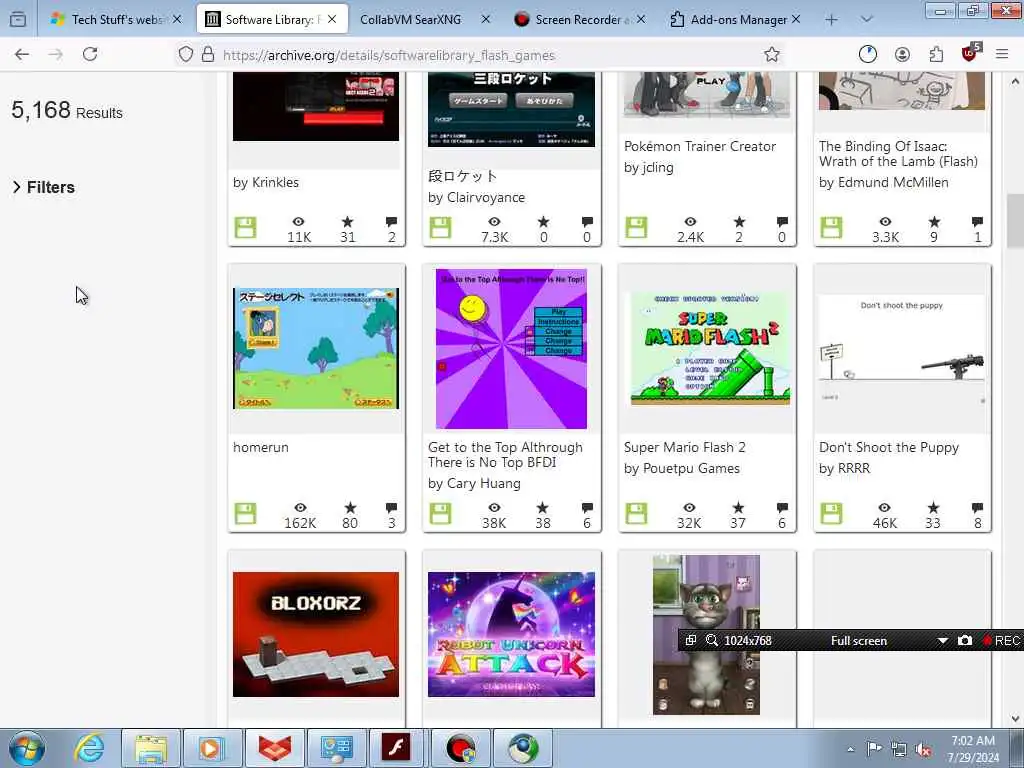
Task: Bookmark this page with the star icon
Action: (772, 55)
